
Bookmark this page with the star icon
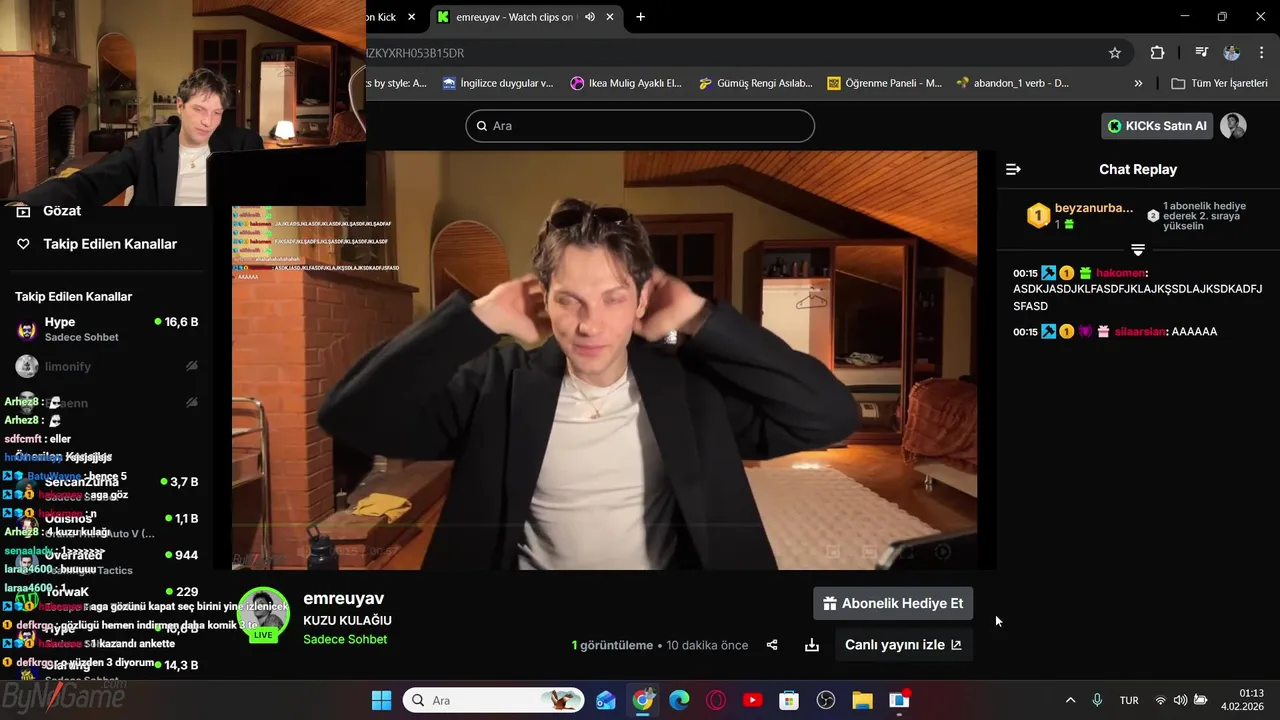1115,53
